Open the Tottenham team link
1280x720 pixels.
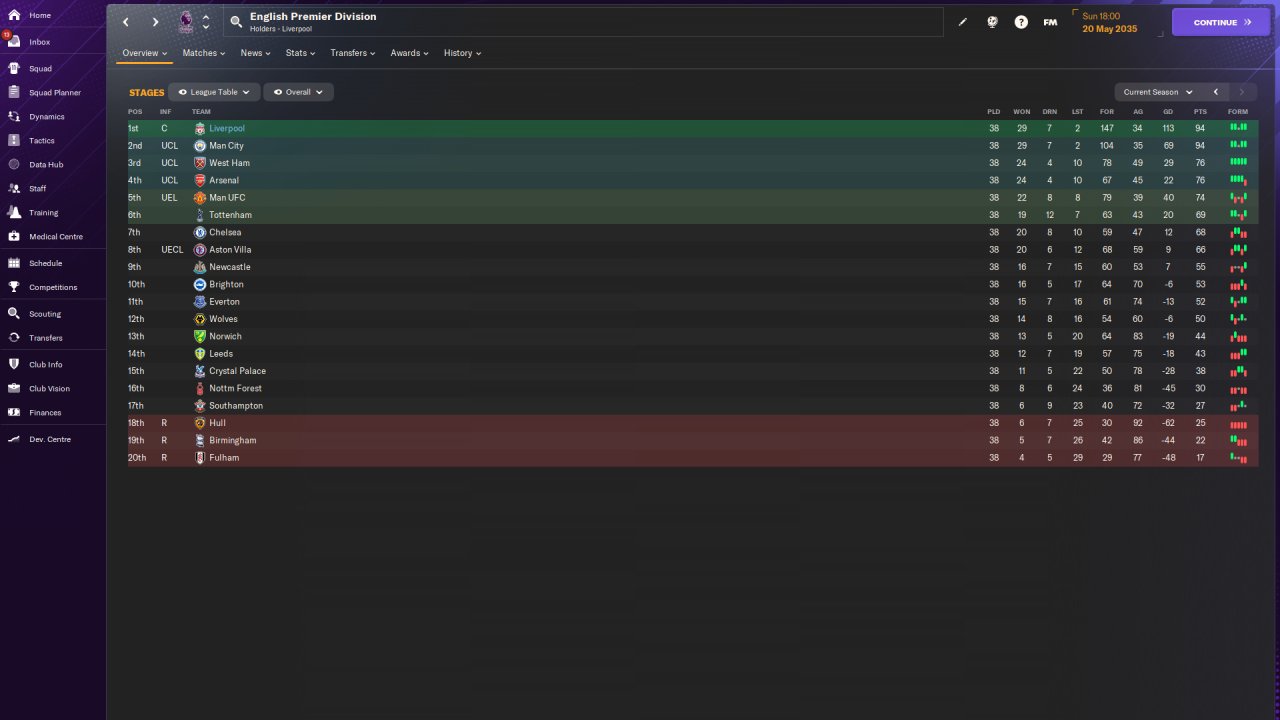[x=230, y=215]
